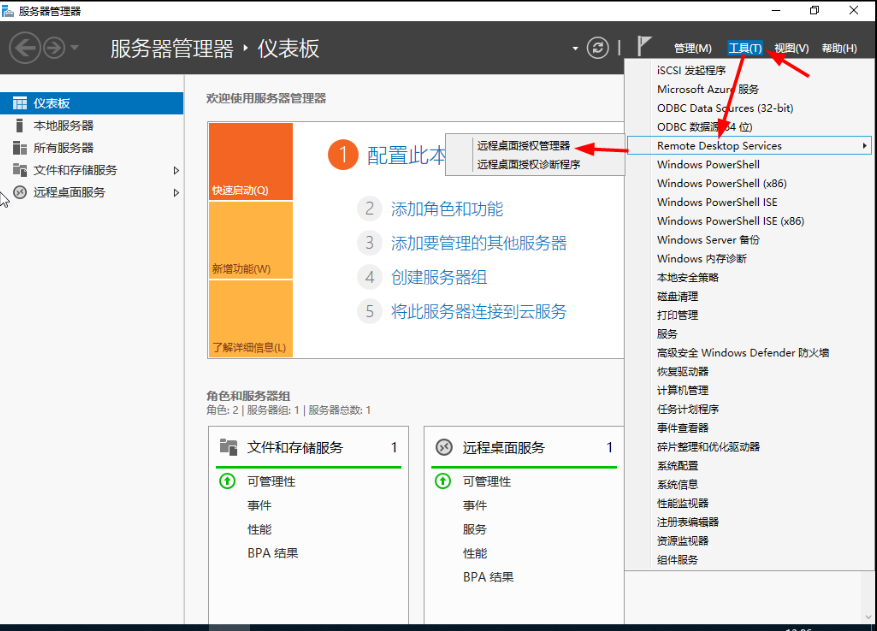
Task: Click 可管理性 in 文件和存储服务 tile
Action: point(271,482)
